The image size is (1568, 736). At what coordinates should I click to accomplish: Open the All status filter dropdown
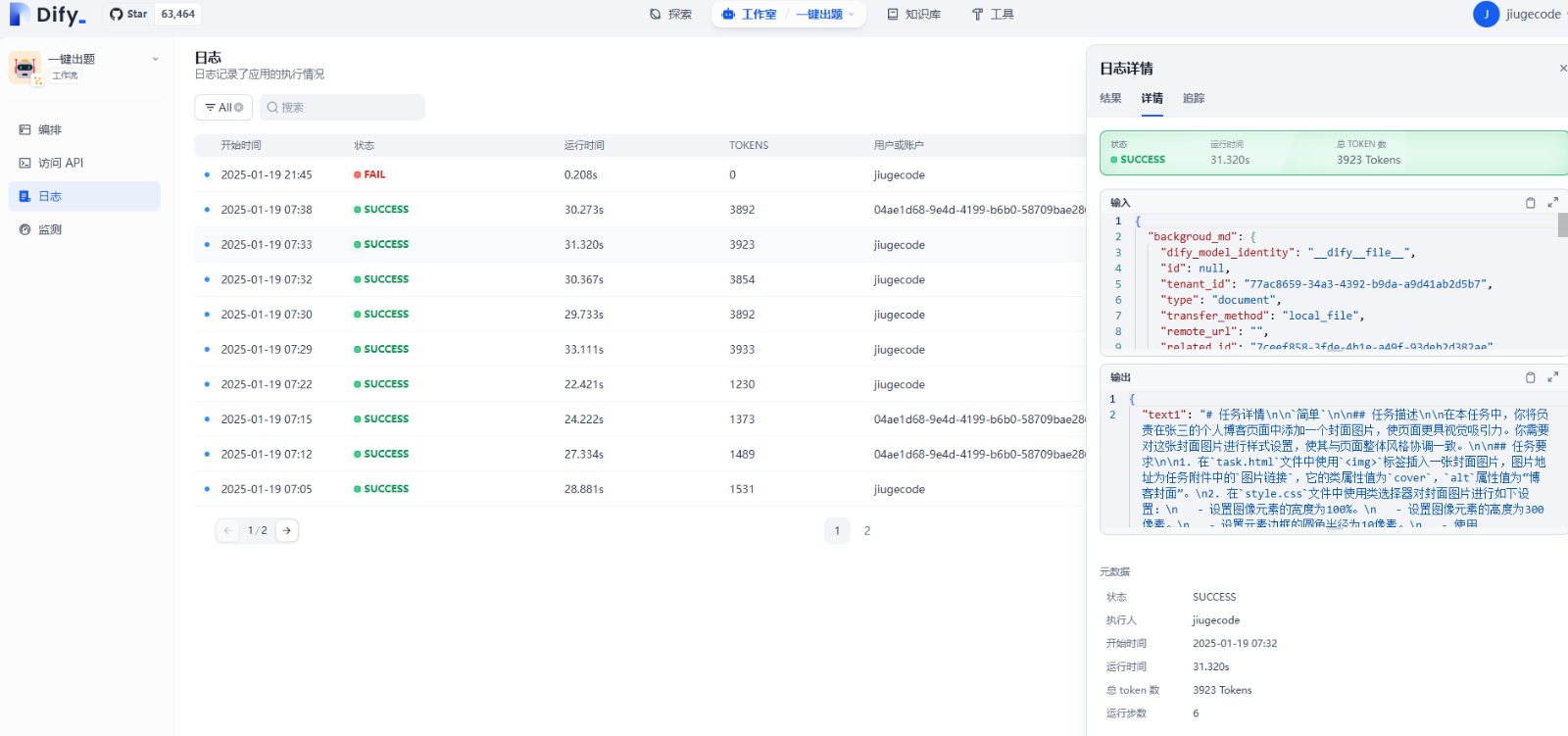point(219,108)
